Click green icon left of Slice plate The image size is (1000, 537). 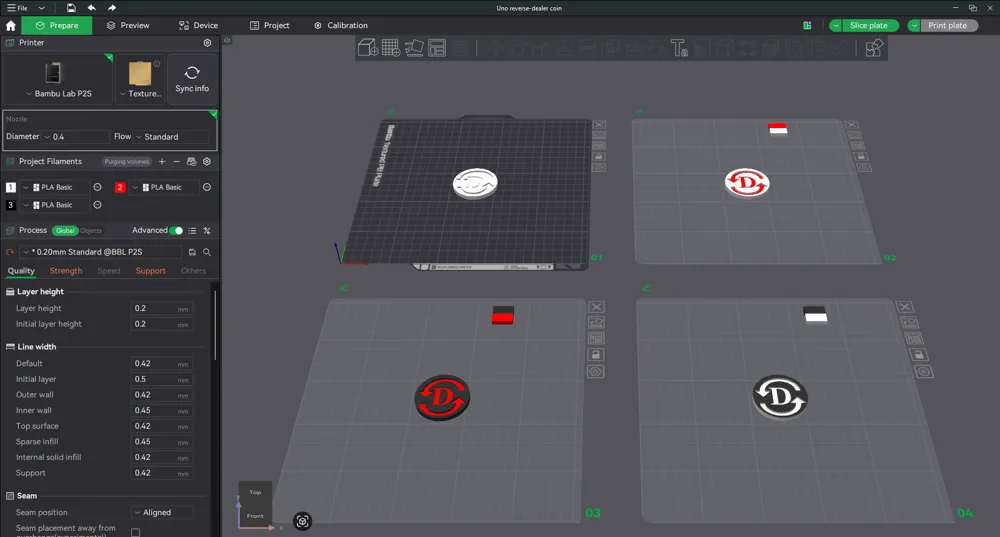(807, 26)
